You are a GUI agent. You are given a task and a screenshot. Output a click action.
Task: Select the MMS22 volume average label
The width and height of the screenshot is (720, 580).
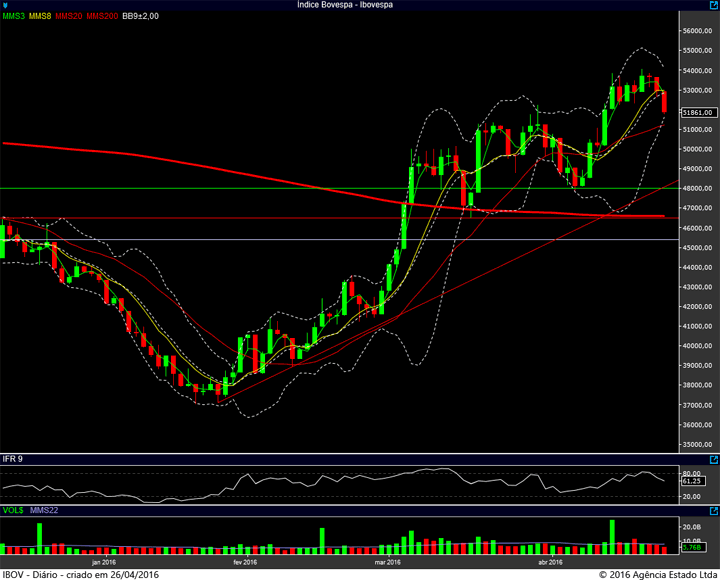coord(44,510)
